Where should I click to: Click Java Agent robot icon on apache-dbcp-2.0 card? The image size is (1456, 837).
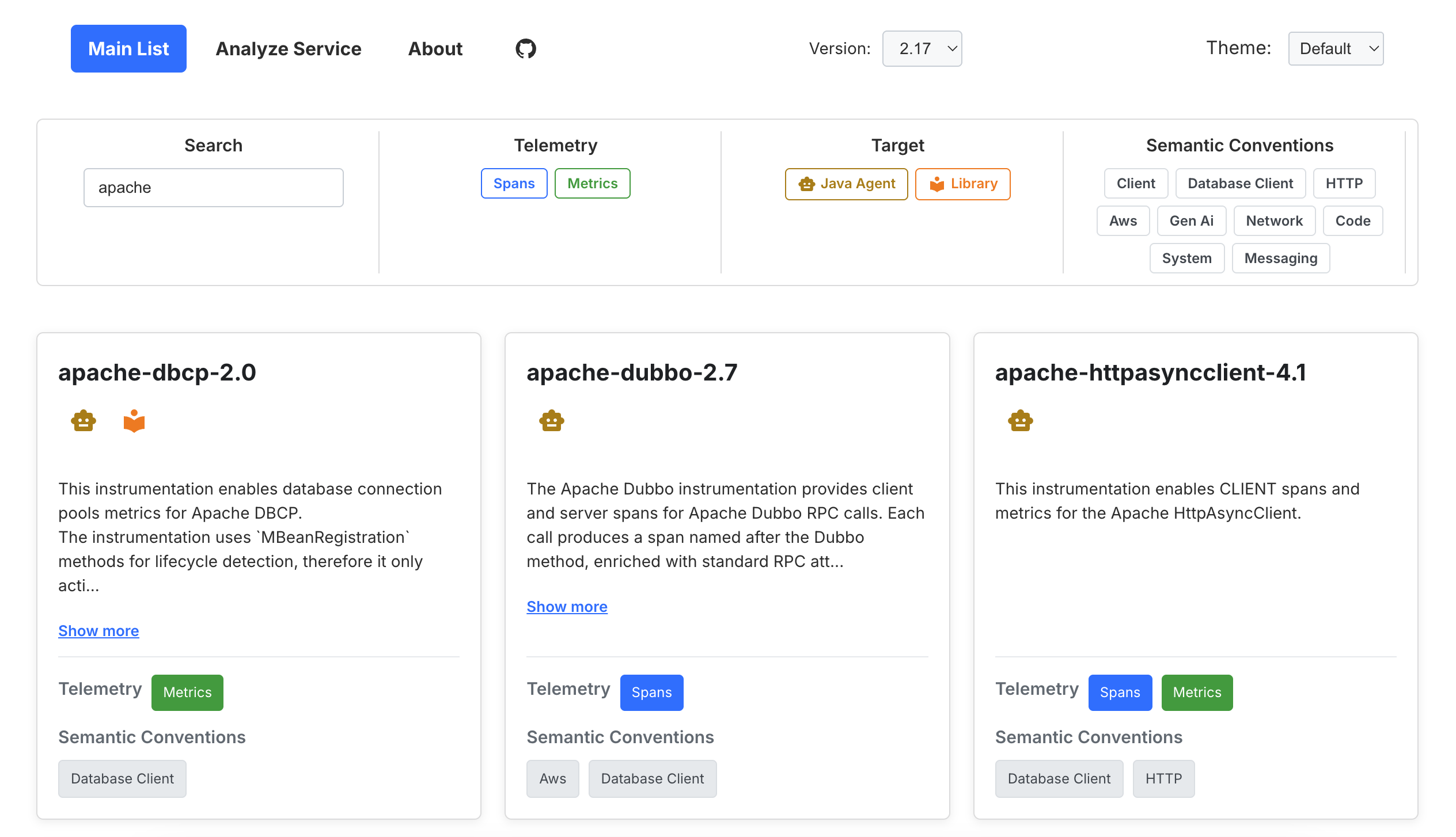84,421
